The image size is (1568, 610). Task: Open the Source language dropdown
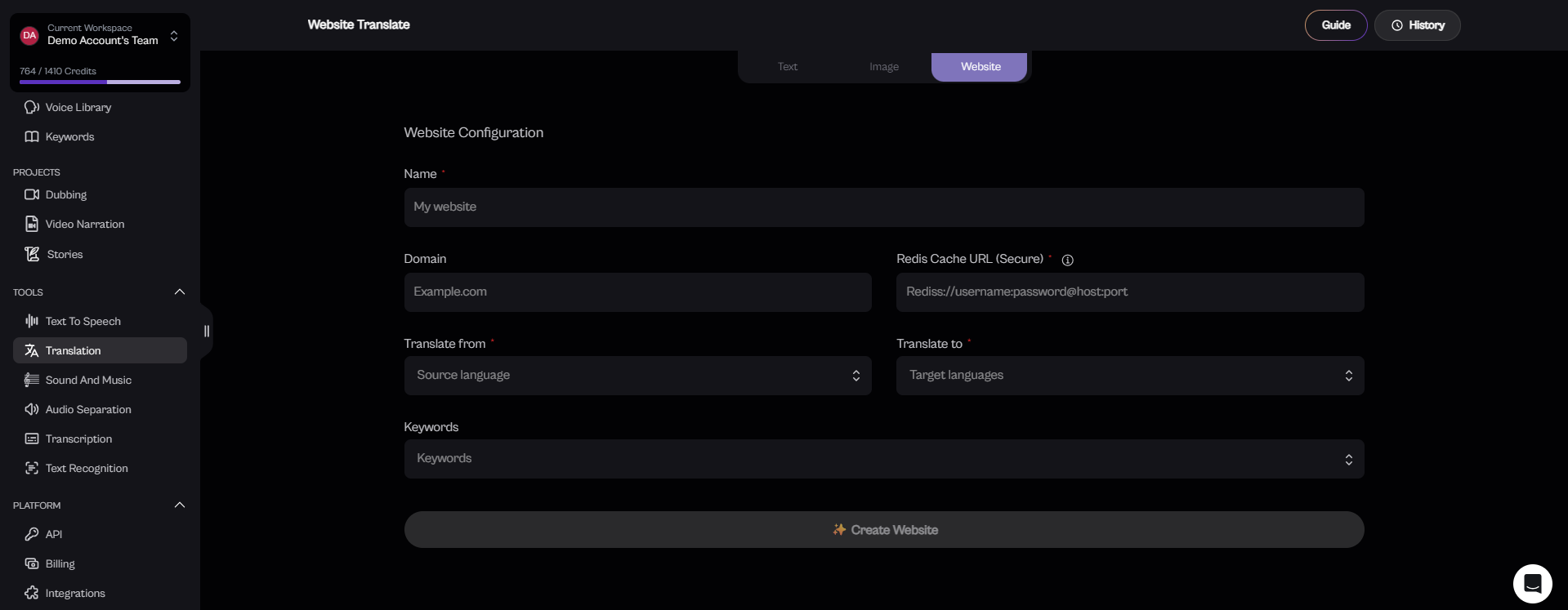tap(637, 376)
